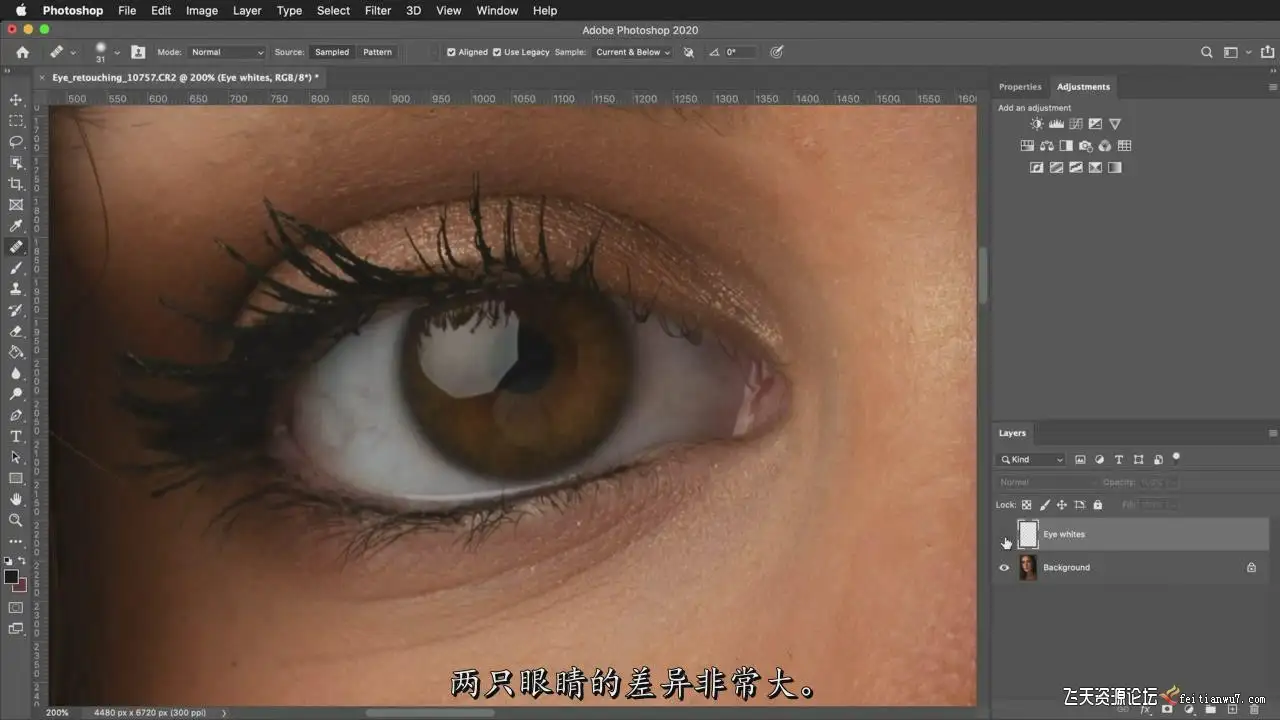Set the foreground color swatch
The width and height of the screenshot is (1280, 720).
[x=11, y=577]
